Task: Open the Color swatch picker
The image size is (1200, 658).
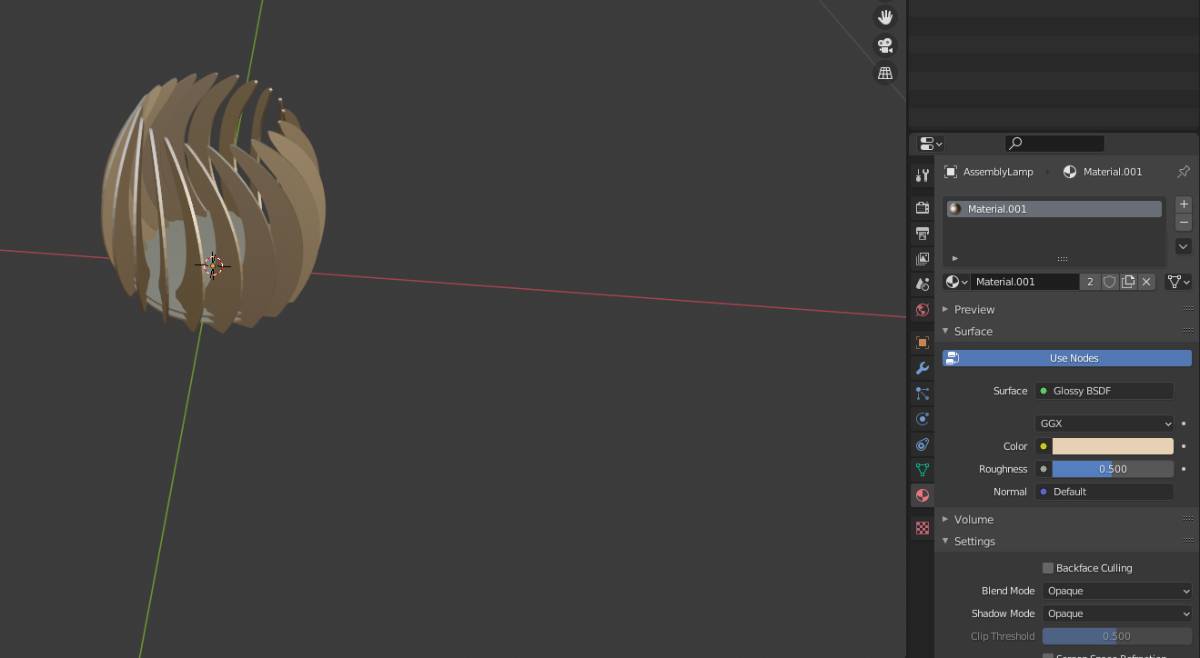Action: coord(1112,446)
